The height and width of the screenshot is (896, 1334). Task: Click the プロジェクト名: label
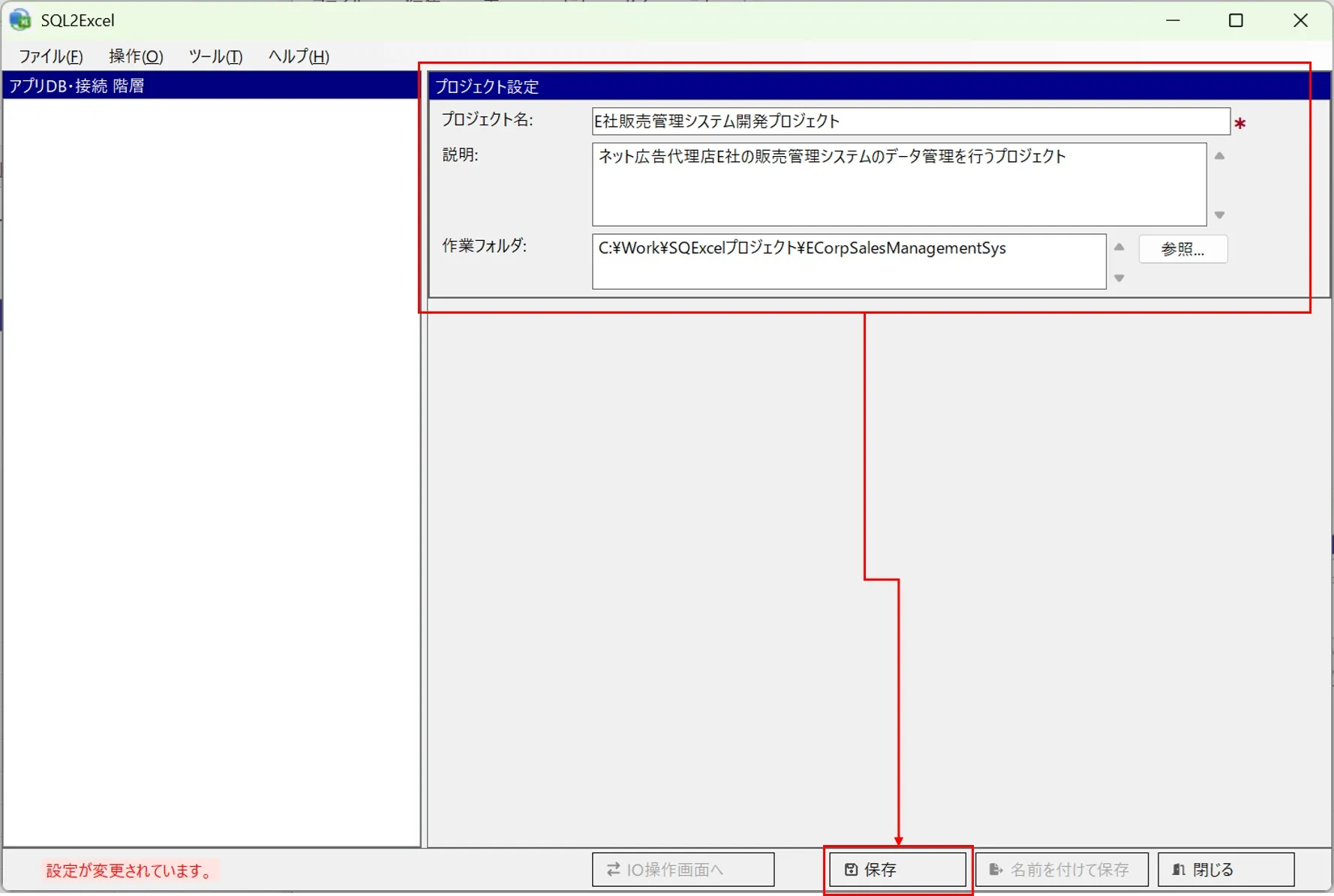tap(487, 119)
